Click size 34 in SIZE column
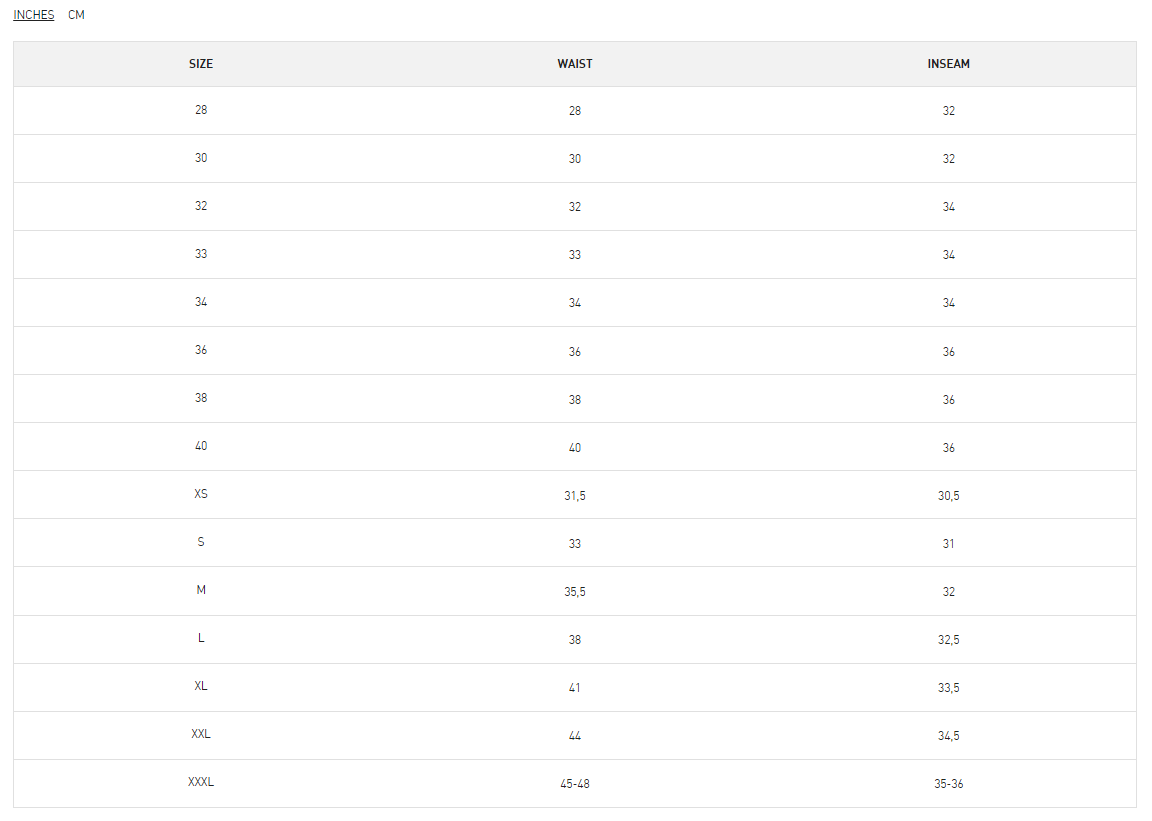This screenshot has height=821, width=1152. [201, 302]
